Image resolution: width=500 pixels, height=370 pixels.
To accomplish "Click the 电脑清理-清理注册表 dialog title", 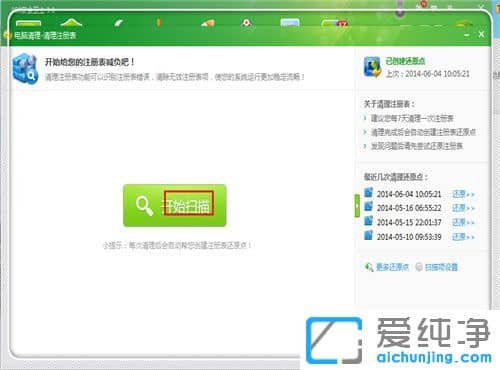I will click(x=45, y=35).
